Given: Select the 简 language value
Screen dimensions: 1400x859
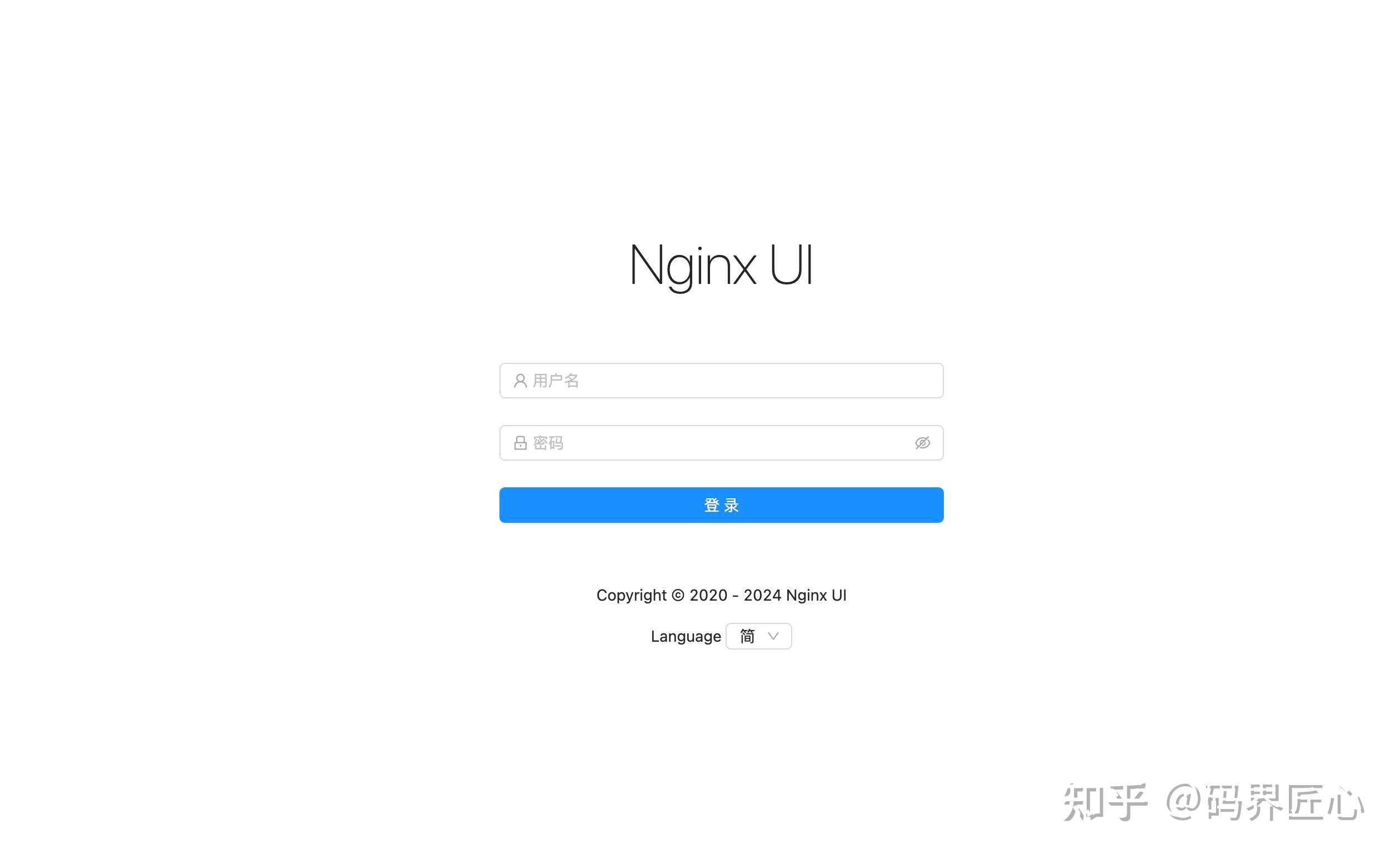Looking at the screenshot, I should pyautogui.click(x=747, y=636).
